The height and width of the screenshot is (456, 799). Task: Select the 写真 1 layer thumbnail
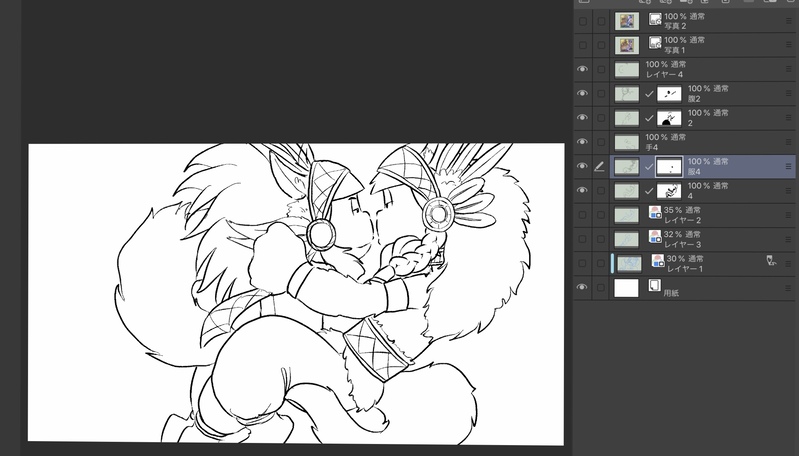[627, 45]
